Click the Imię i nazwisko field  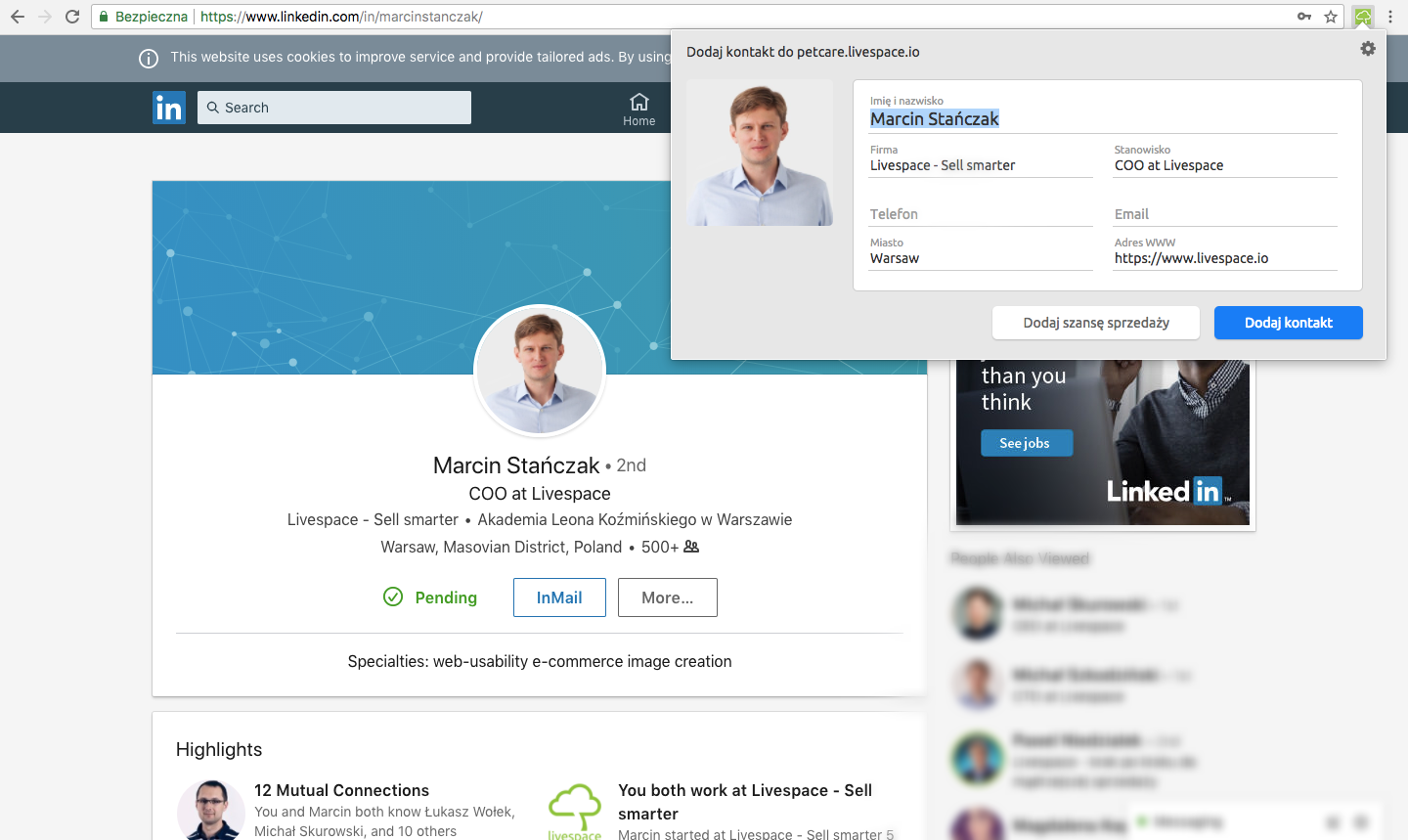pyautogui.click(x=1103, y=119)
